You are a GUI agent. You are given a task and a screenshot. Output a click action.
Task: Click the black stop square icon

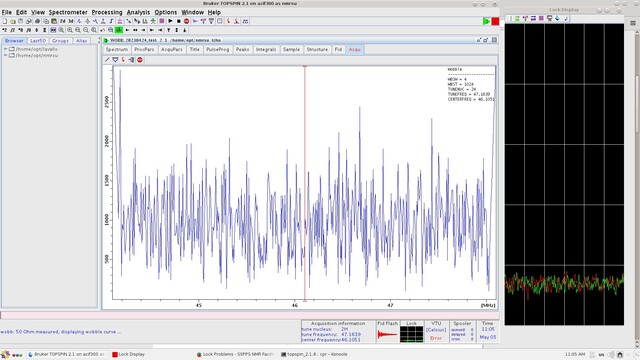[178, 21]
